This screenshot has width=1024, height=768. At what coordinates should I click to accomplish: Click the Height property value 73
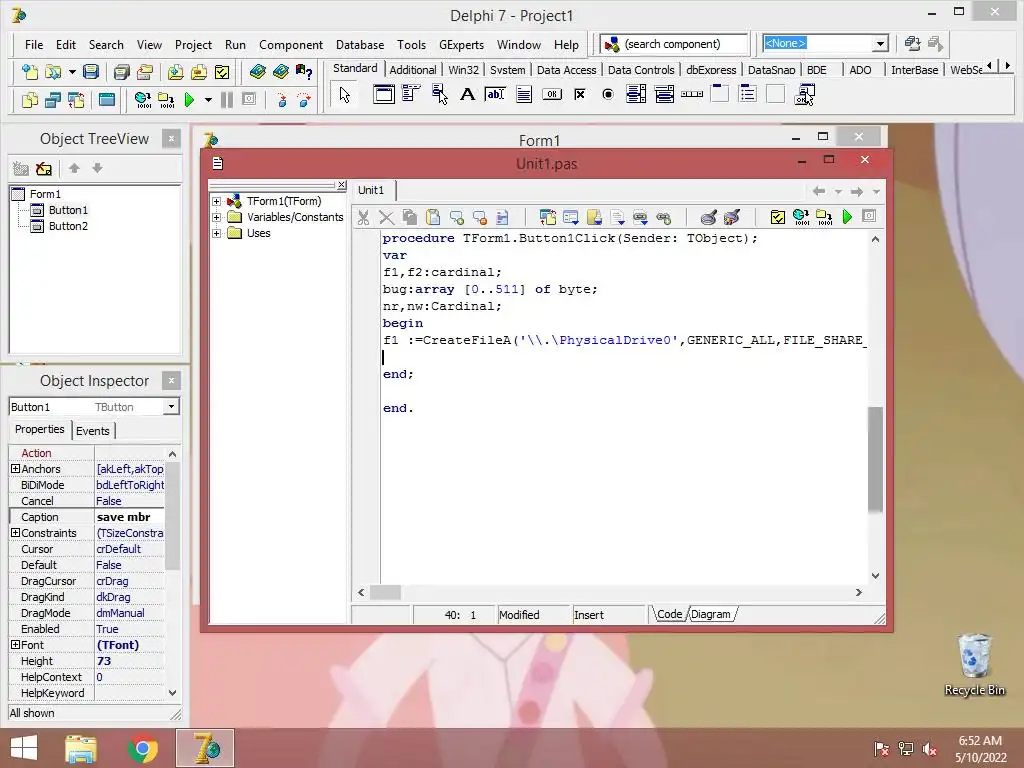(130, 662)
